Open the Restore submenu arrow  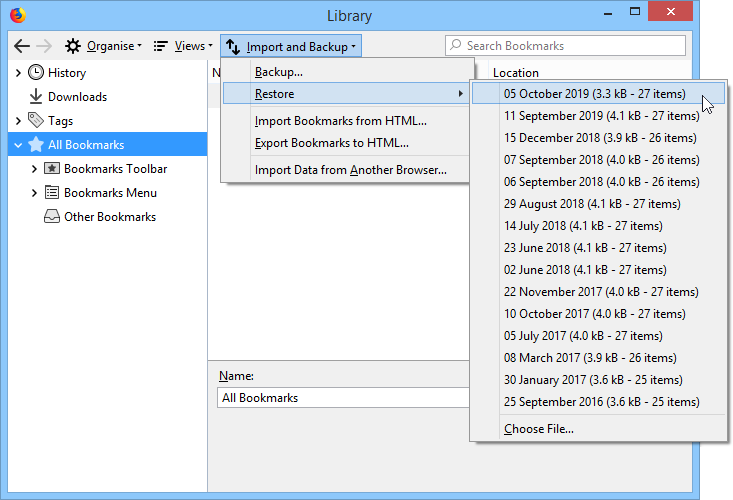coord(460,93)
